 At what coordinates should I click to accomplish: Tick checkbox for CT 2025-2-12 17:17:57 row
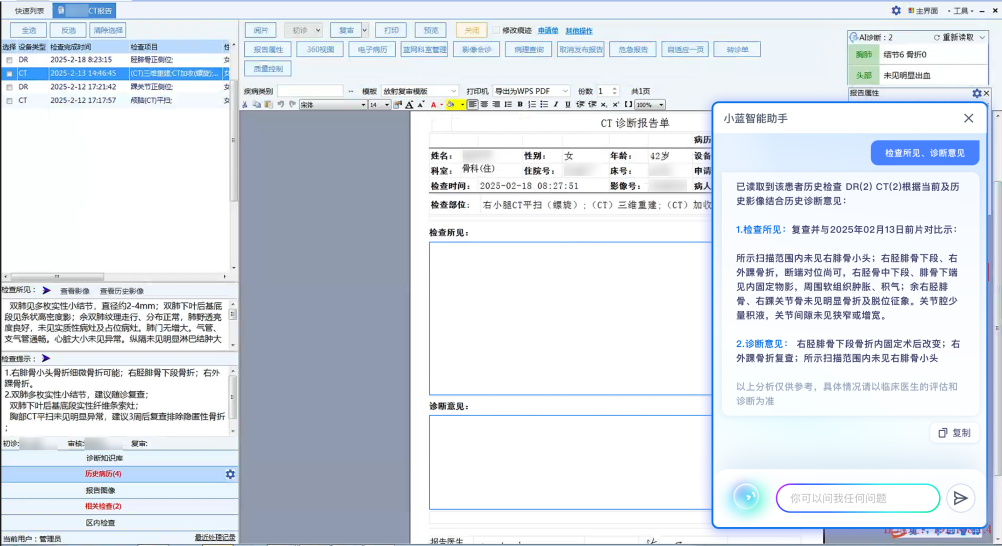pos(9,100)
